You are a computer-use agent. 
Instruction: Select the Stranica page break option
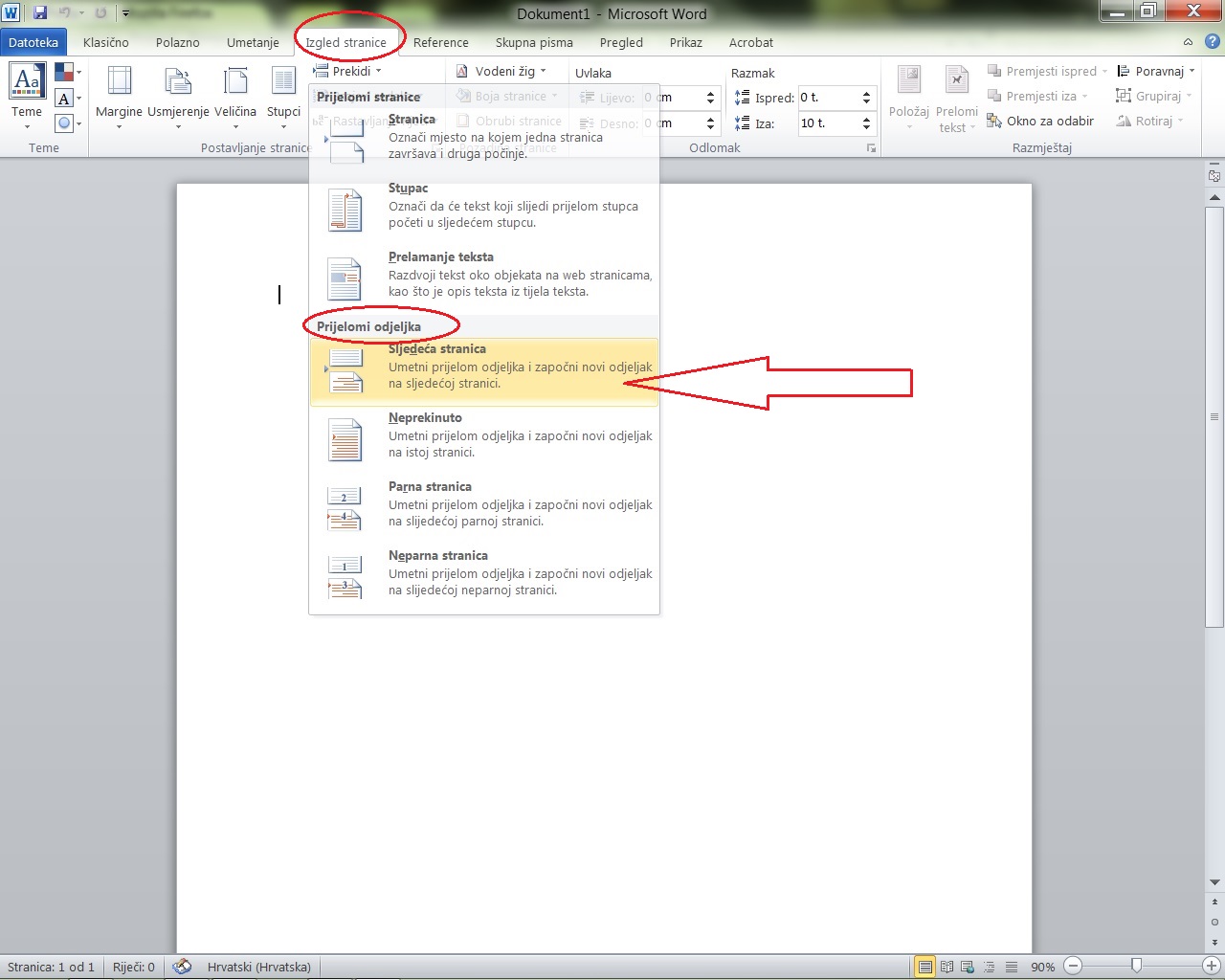(484, 142)
